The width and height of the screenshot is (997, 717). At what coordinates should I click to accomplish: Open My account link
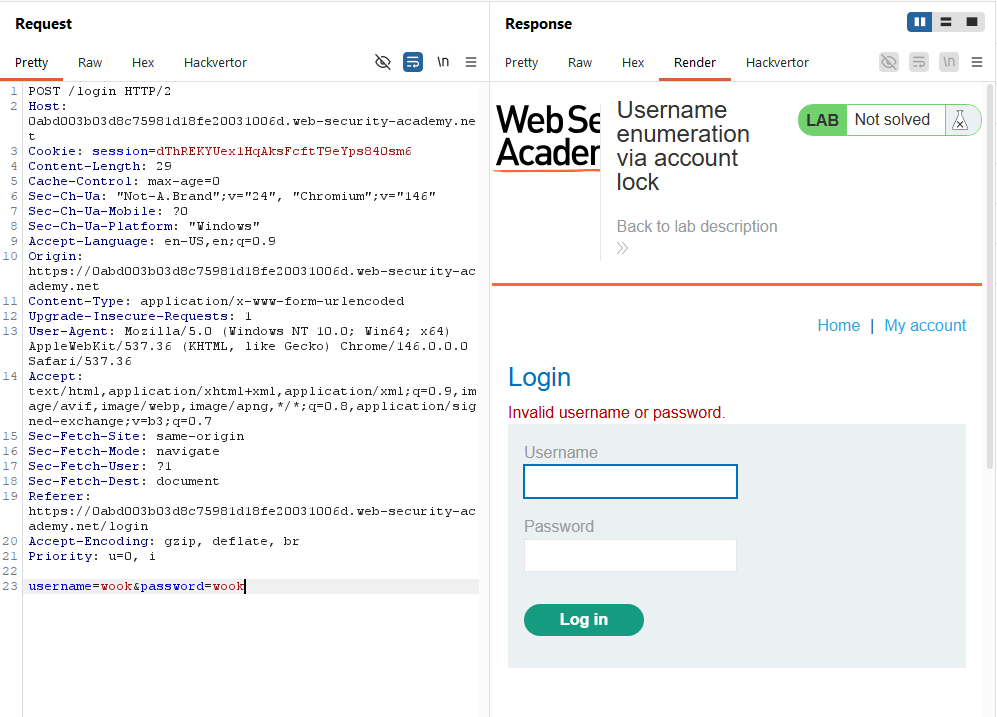[925, 325]
